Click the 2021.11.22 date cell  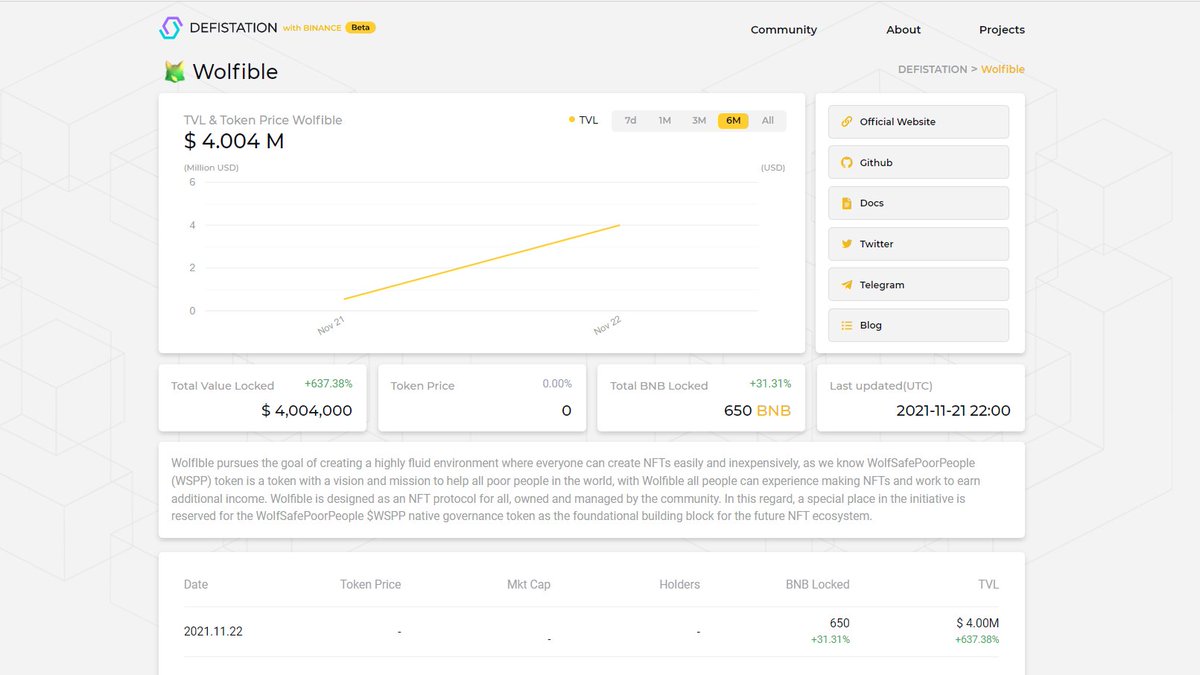pos(213,632)
